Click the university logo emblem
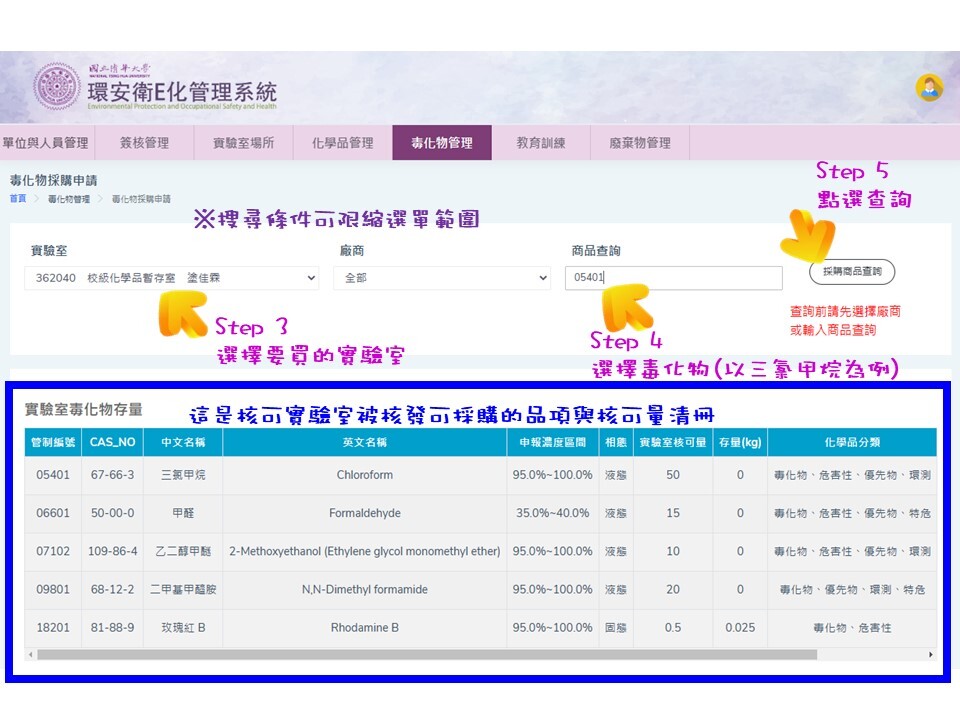The width and height of the screenshot is (960, 720). click(x=57, y=87)
